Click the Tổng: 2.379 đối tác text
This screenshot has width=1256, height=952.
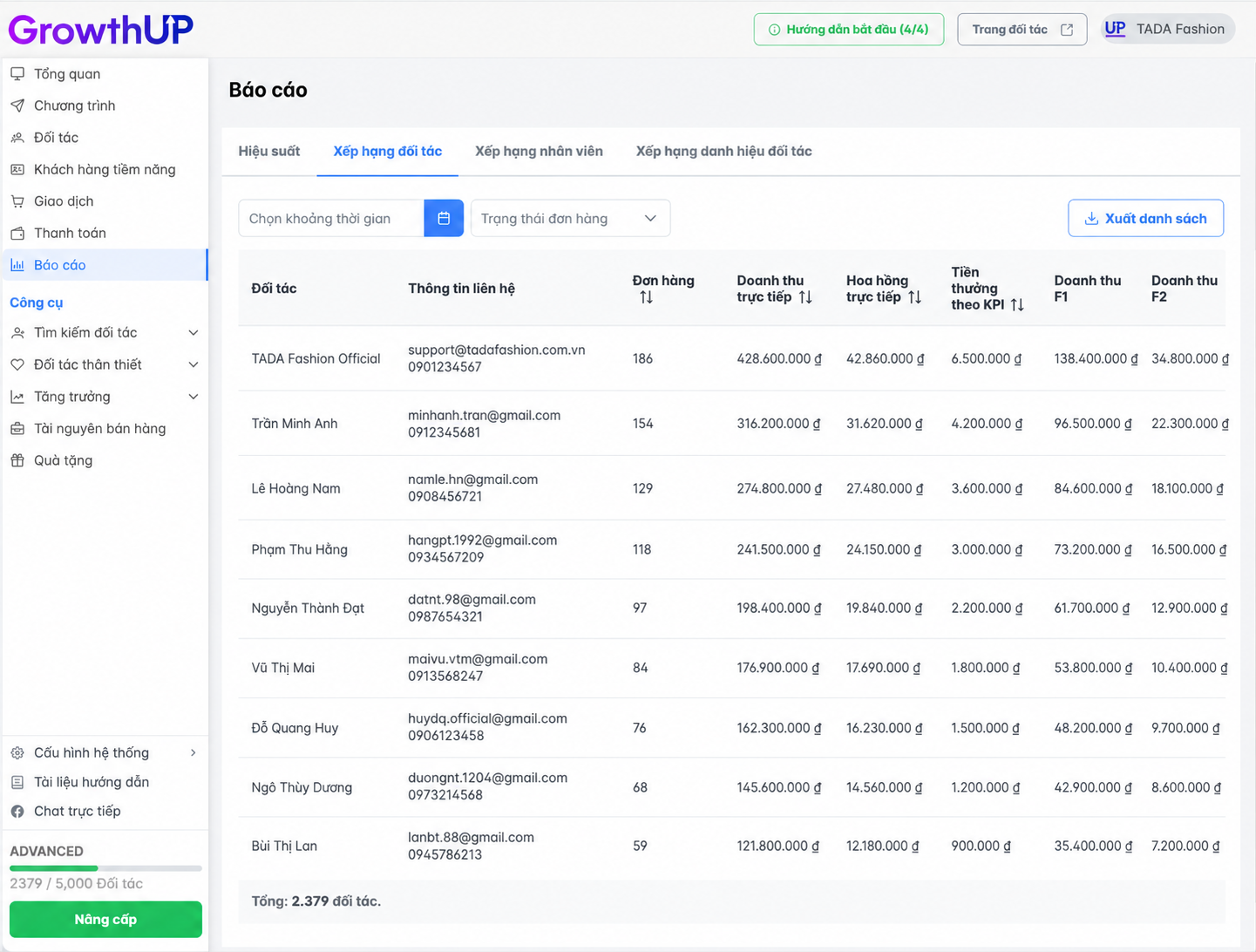[x=316, y=901]
